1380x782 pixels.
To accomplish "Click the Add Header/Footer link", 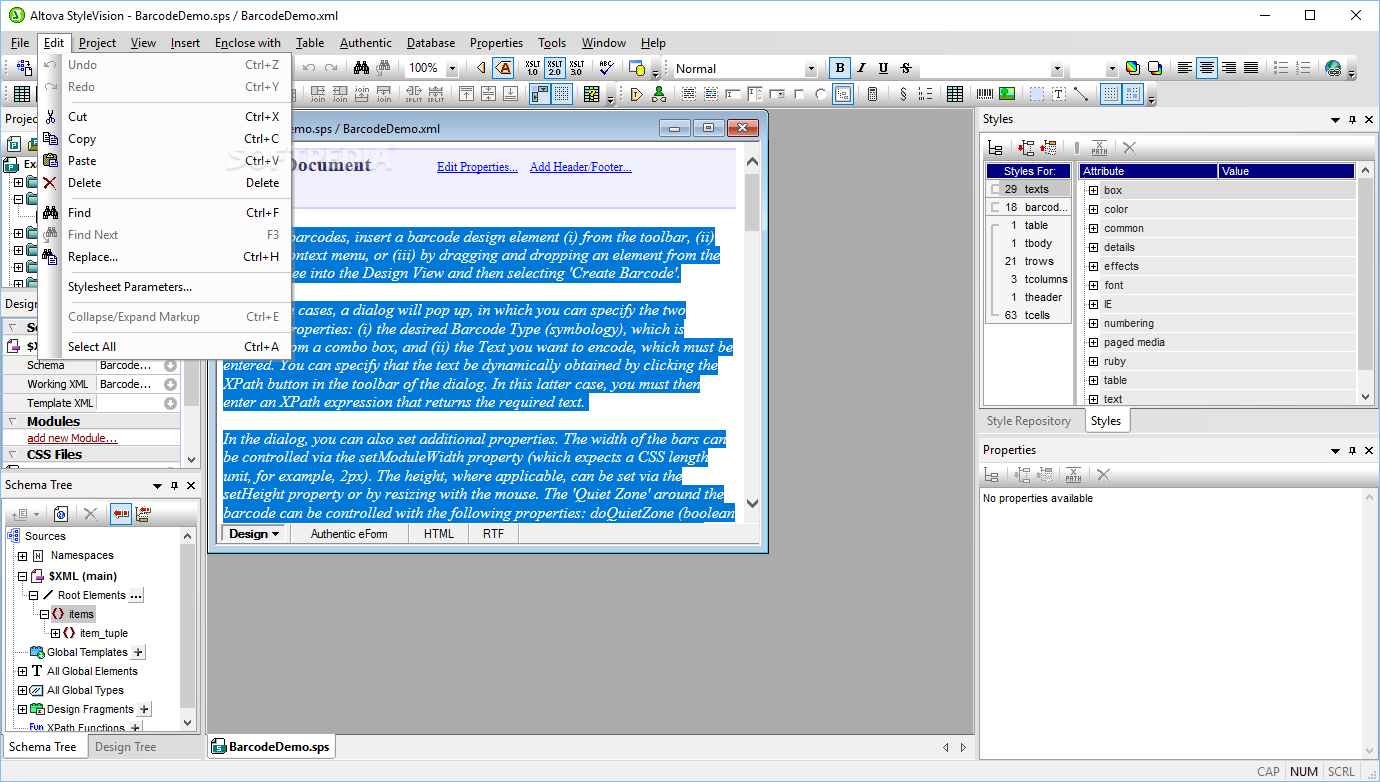I will 581,167.
